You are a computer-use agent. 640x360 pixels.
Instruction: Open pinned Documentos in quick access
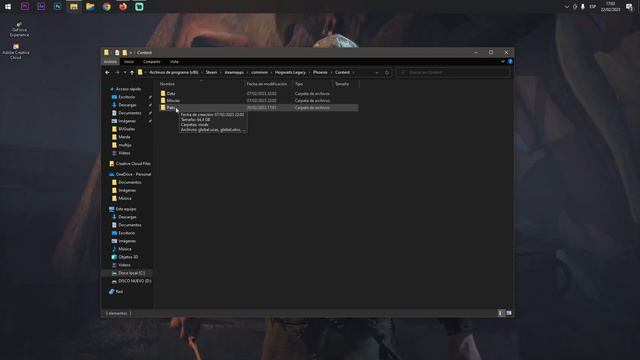click(x=129, y=113)
